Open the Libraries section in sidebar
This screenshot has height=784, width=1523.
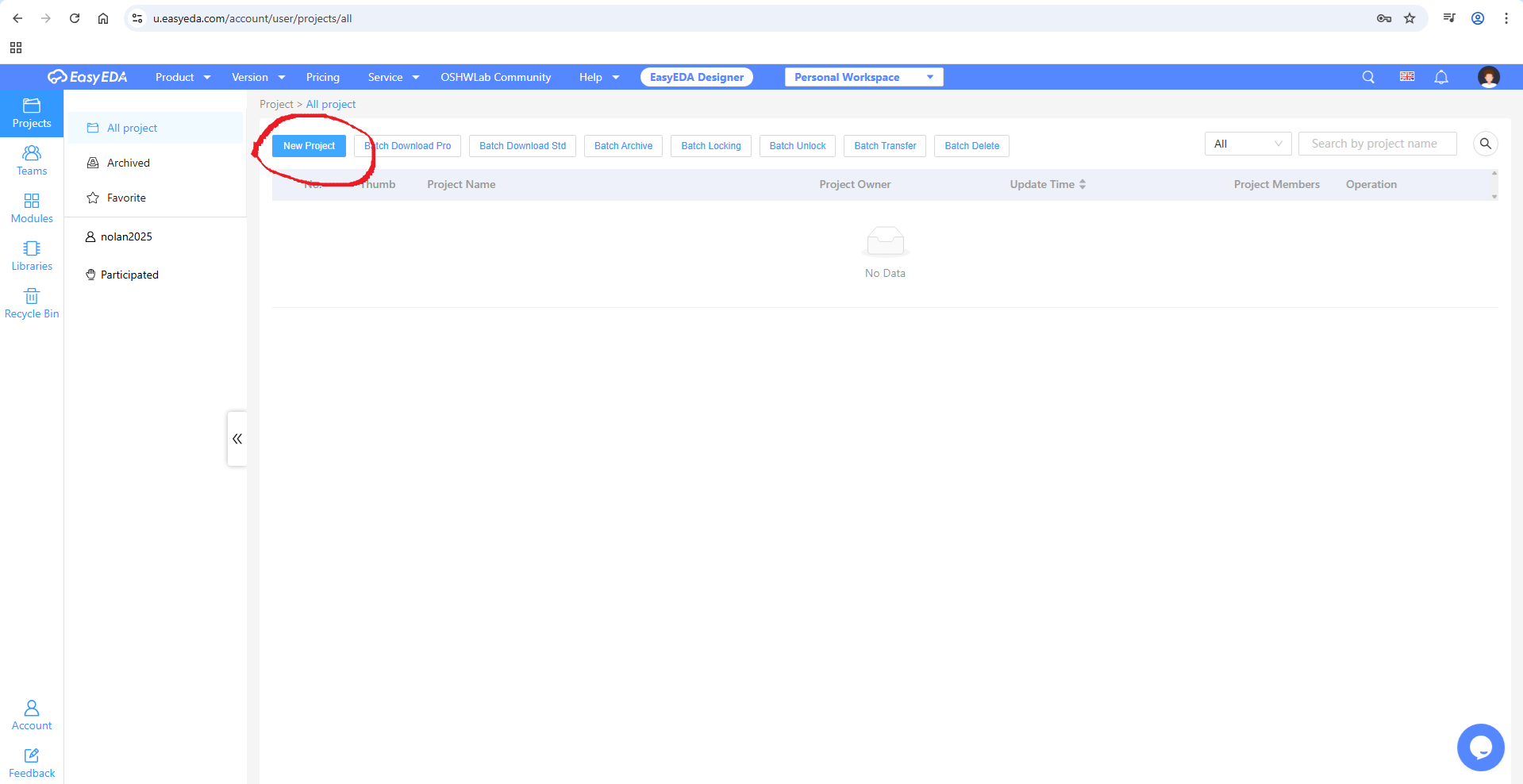pos(32,256)
